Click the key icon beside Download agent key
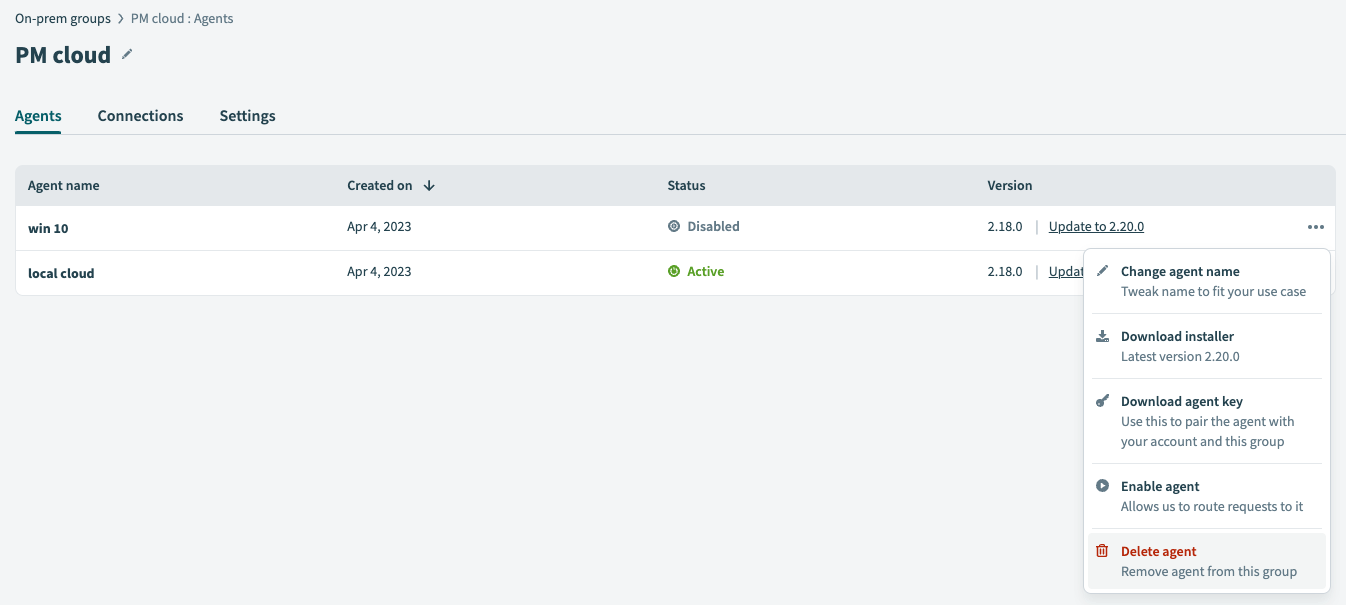Viewport: 1346px width, 605px height. 1102,401
